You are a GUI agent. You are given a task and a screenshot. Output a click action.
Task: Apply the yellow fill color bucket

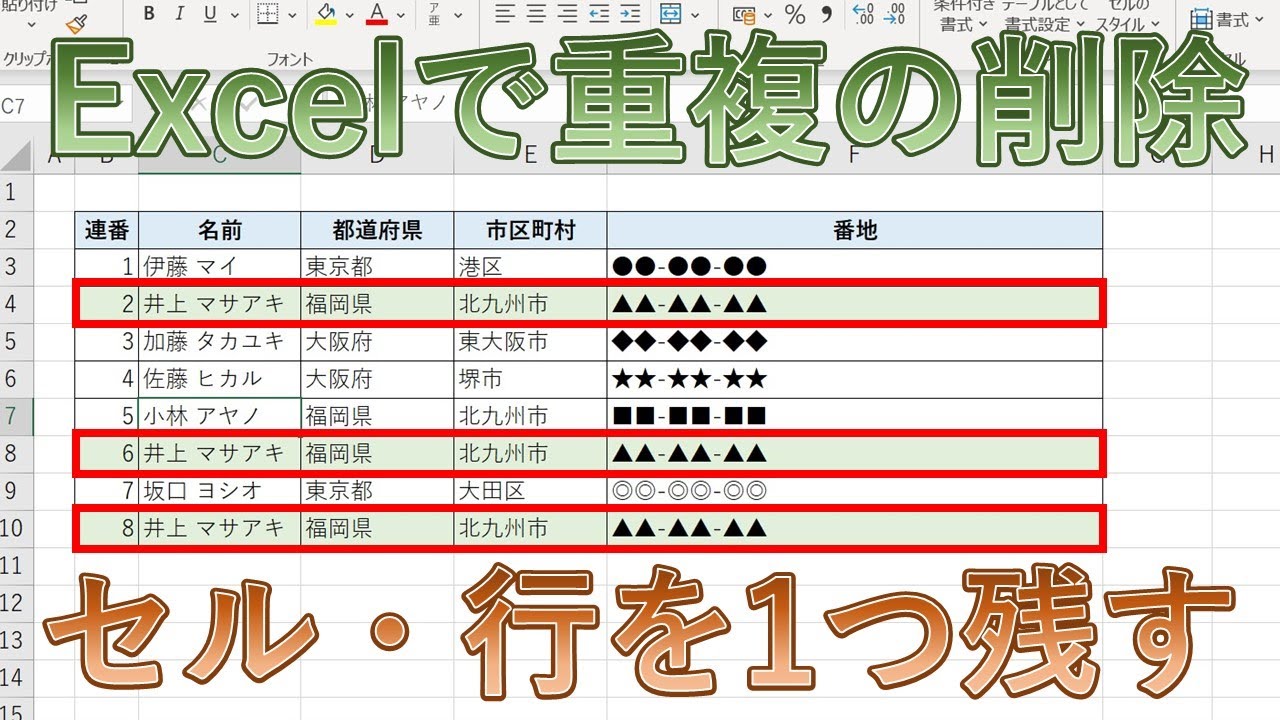tap(326, 14)
